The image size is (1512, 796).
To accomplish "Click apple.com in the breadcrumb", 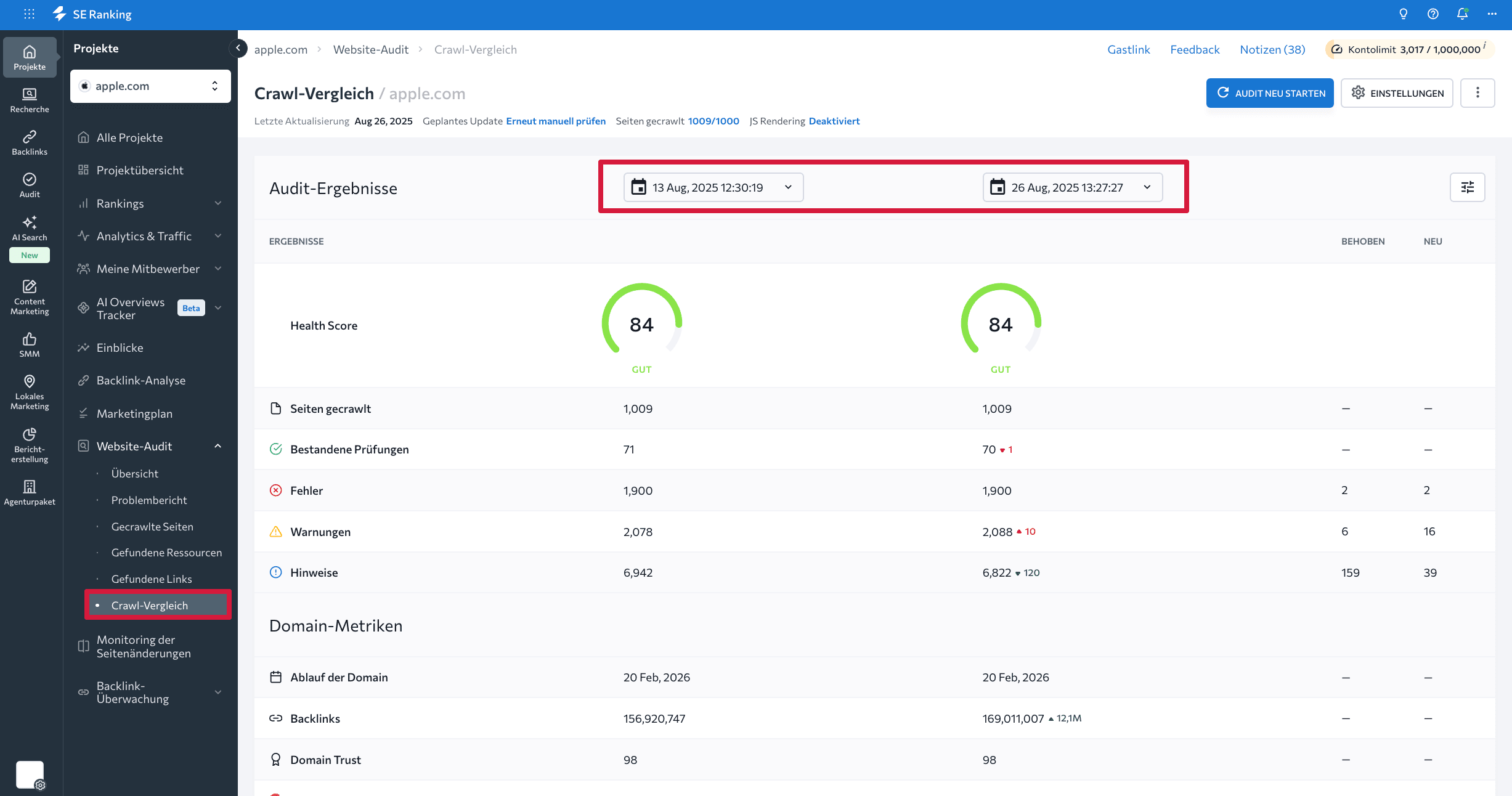I will tap(281, 49).
